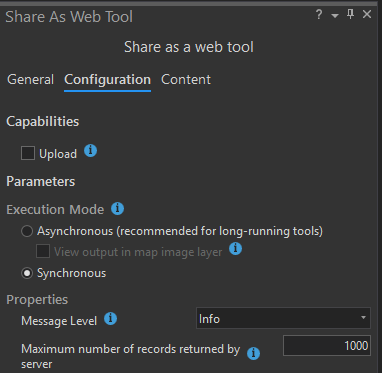Show info for maximum records returned
Image resolution: width=382 pixels, height=373 pixels.
pyautogui.click(x=253, y=353)
